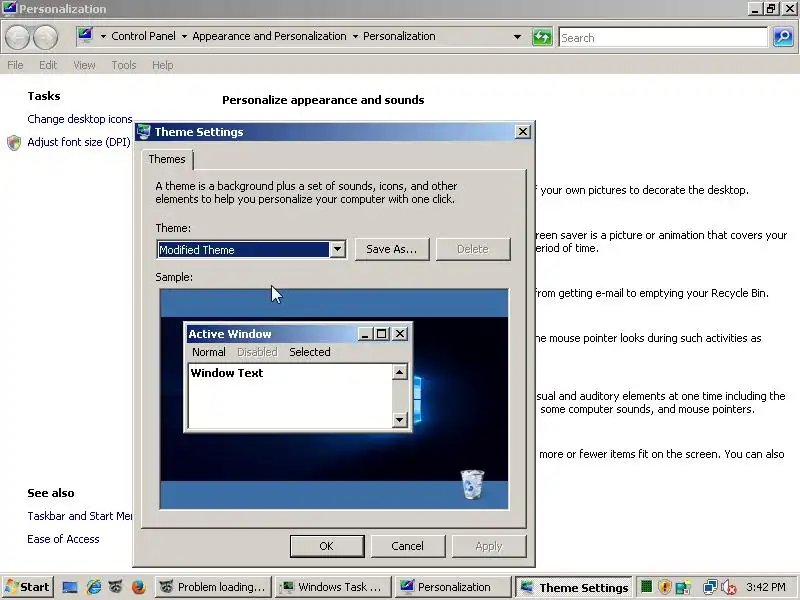
Task: Open Adjust font size (DPI) link
Action: (79, 142)
